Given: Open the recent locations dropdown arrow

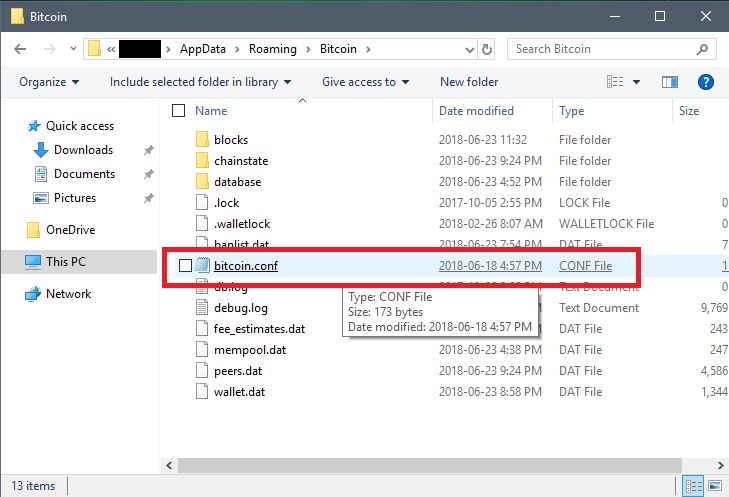Looking at the screenshot, I should [x=73, y=48].
